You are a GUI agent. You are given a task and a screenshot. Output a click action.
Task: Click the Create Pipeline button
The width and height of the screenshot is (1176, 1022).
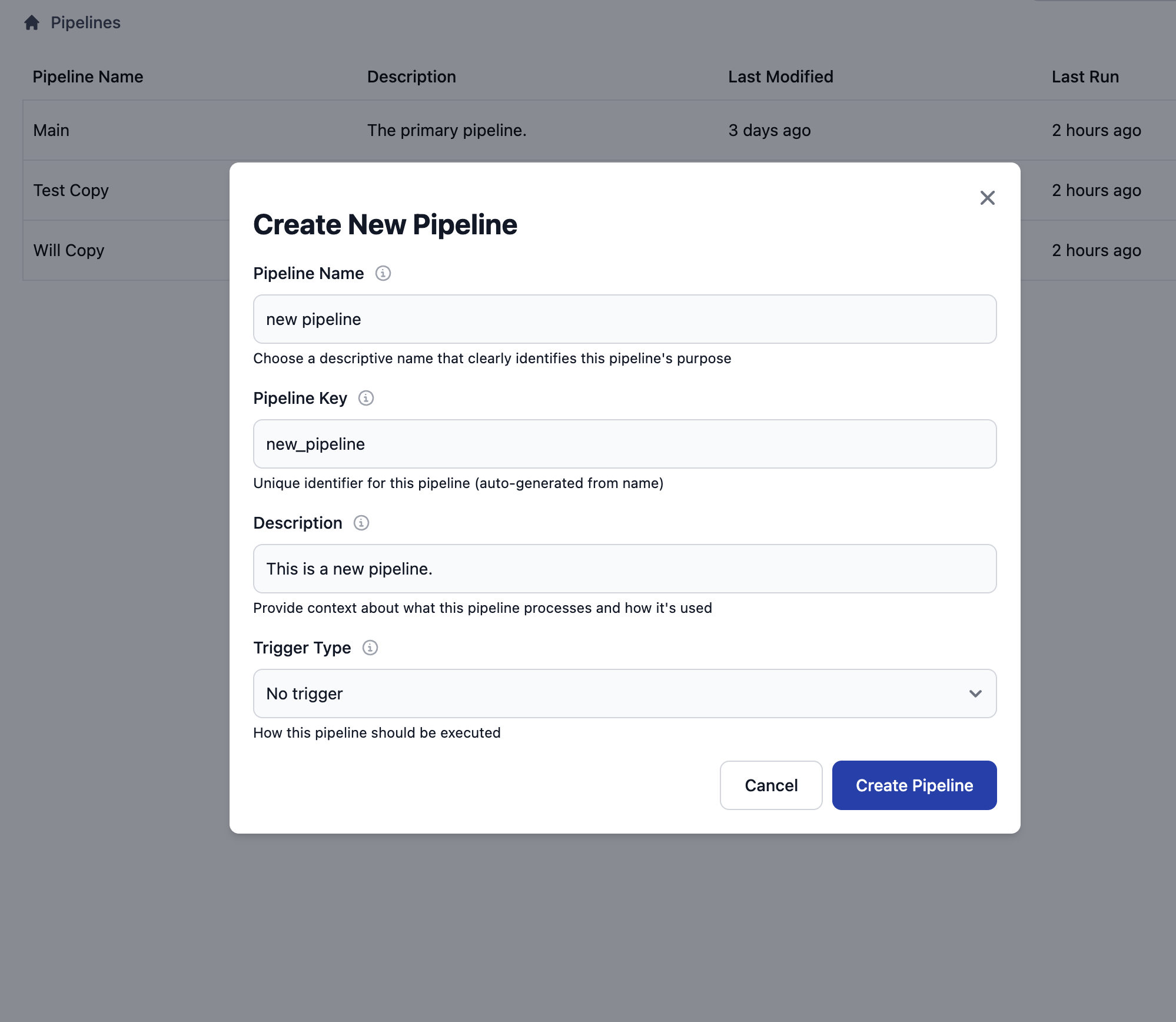click(x=914, y=785)
